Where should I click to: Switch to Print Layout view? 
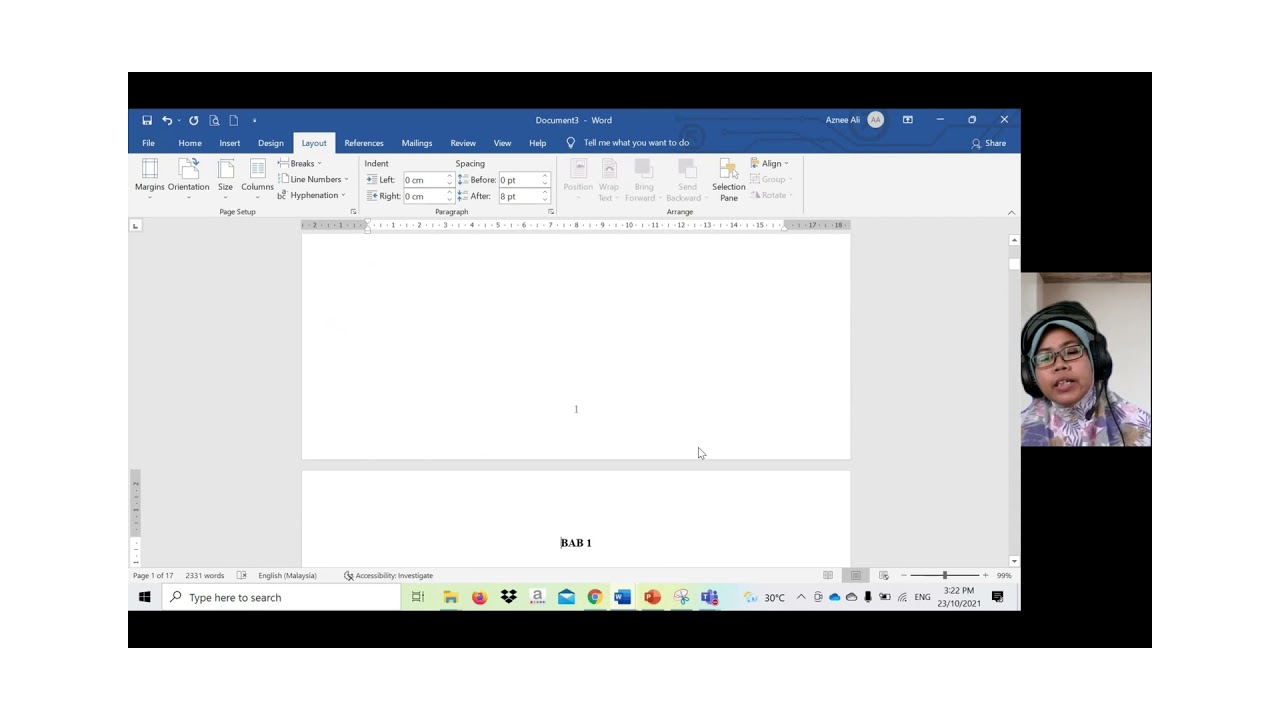point(856,576)
